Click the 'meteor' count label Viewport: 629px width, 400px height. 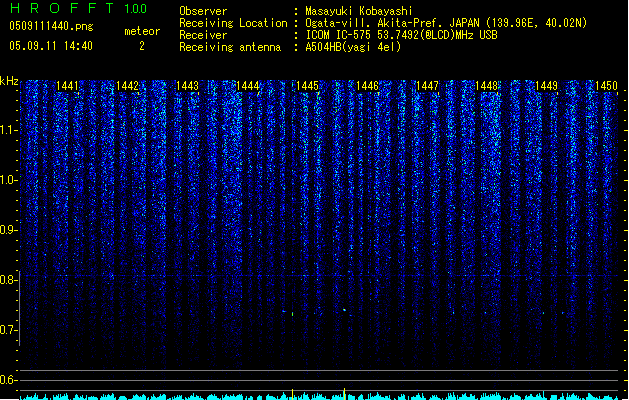pos(142,31)
